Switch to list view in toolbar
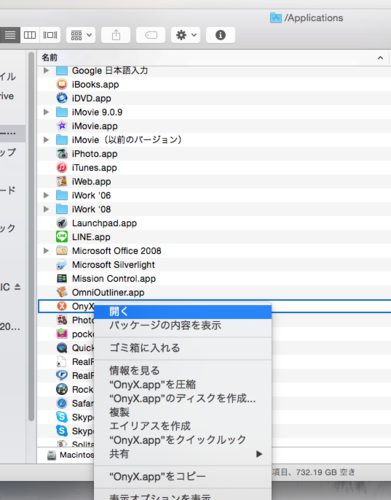The height and width of the screenshot is (500, 391). point(10,35)
